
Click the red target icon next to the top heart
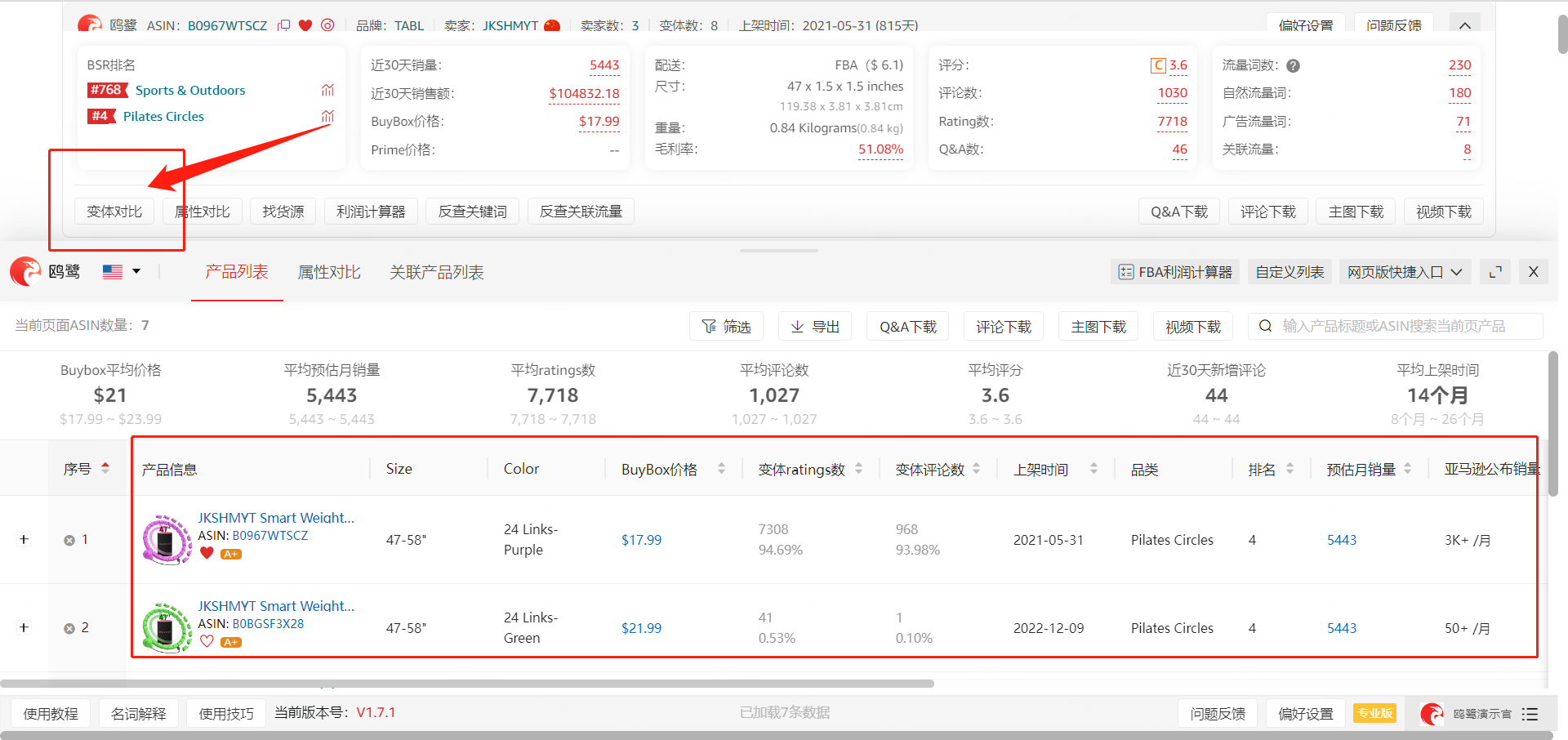tap(327, 25)
